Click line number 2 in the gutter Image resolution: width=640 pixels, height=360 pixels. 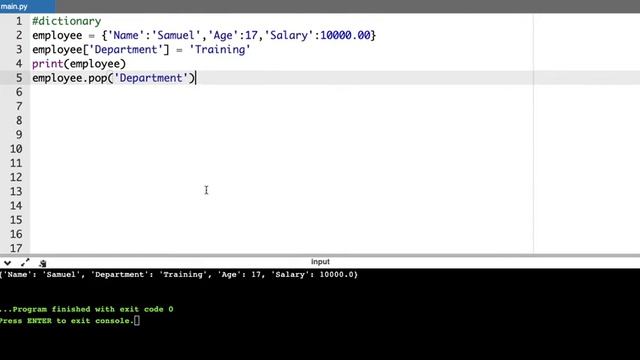pyautogui.click(x=19, y=36)
